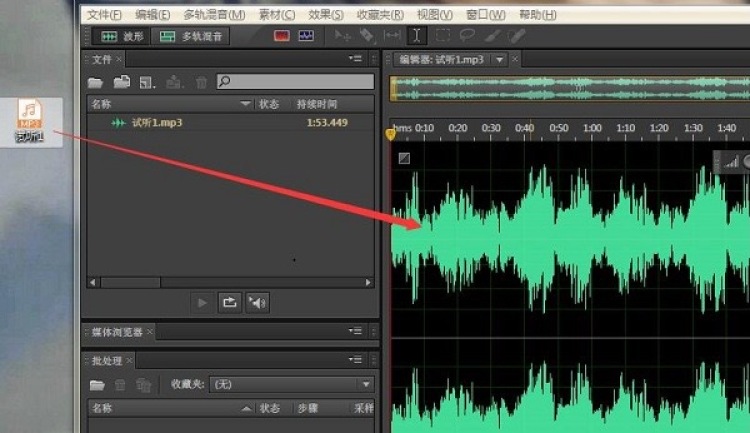Activate the 批处理 panel tab
This screenshot has width=750, height=433.
tap(107, 361)
